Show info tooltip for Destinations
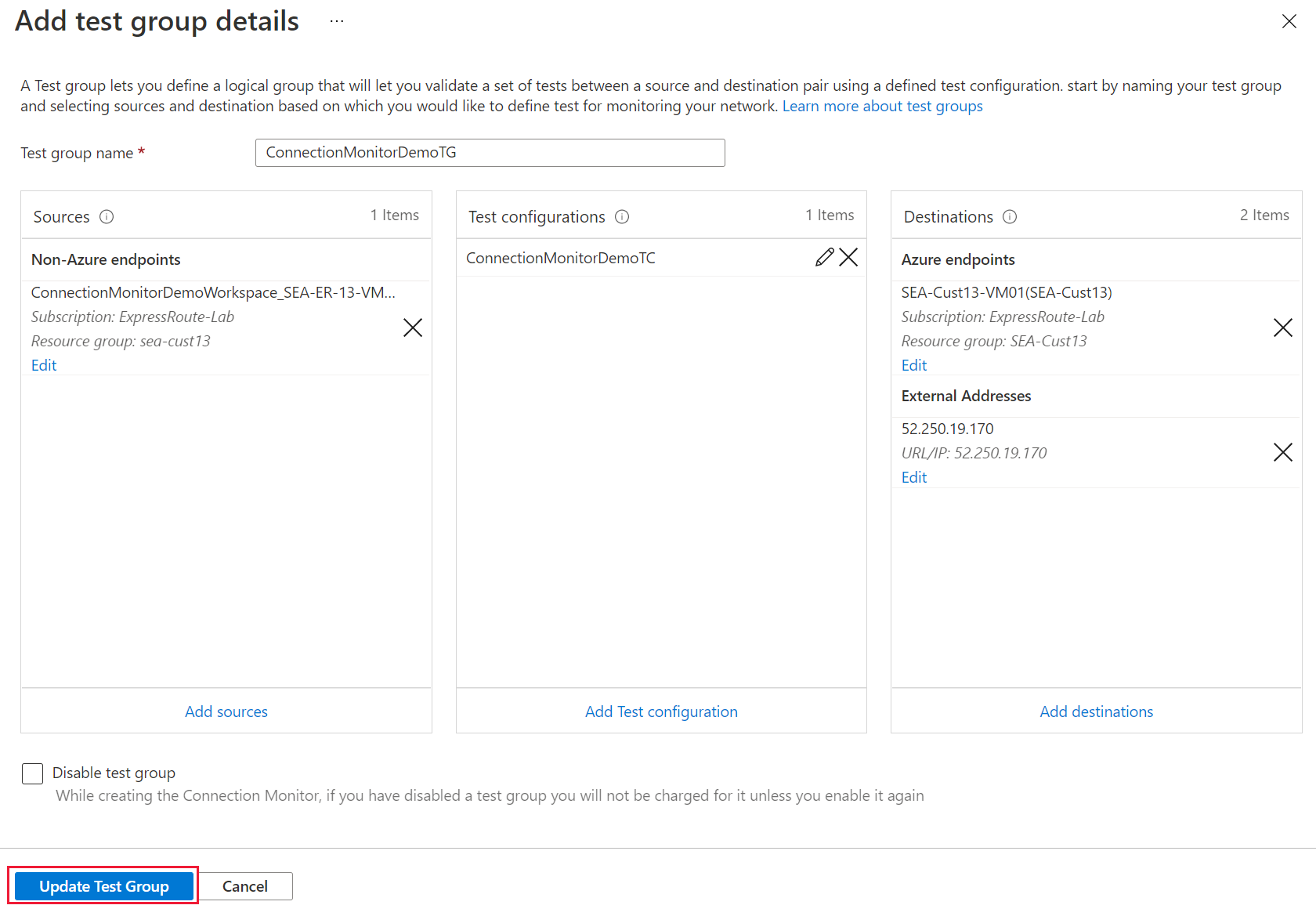This screenshot has height=916, width=1316. [1010, 217]
